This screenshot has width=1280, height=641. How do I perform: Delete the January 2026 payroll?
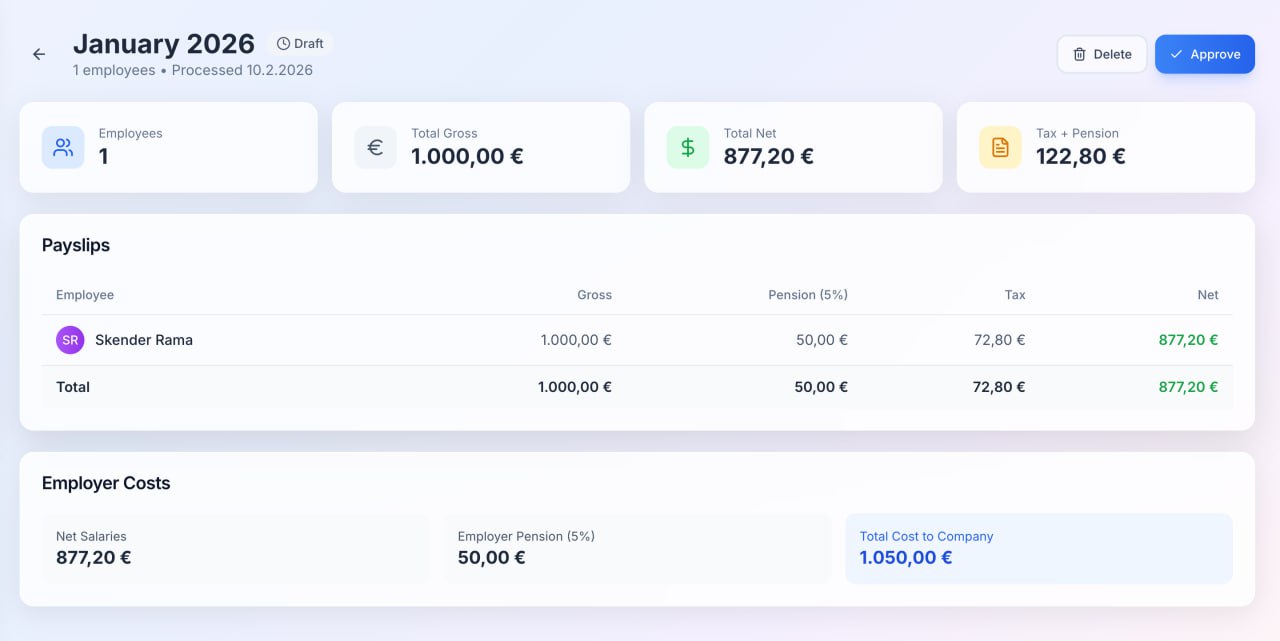(1102, 54)
